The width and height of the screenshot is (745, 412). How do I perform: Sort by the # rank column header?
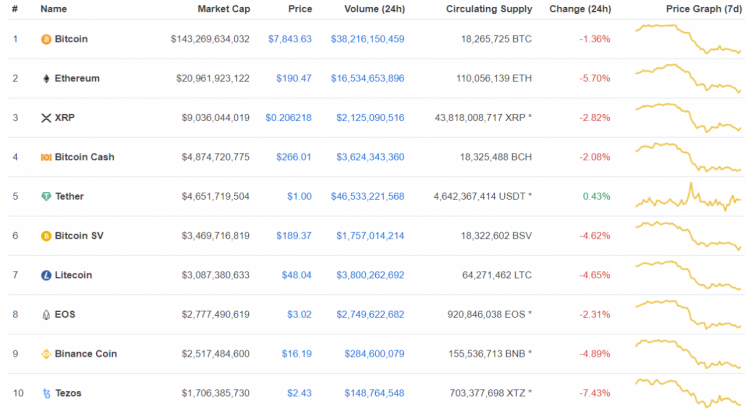tap(15, 9)
